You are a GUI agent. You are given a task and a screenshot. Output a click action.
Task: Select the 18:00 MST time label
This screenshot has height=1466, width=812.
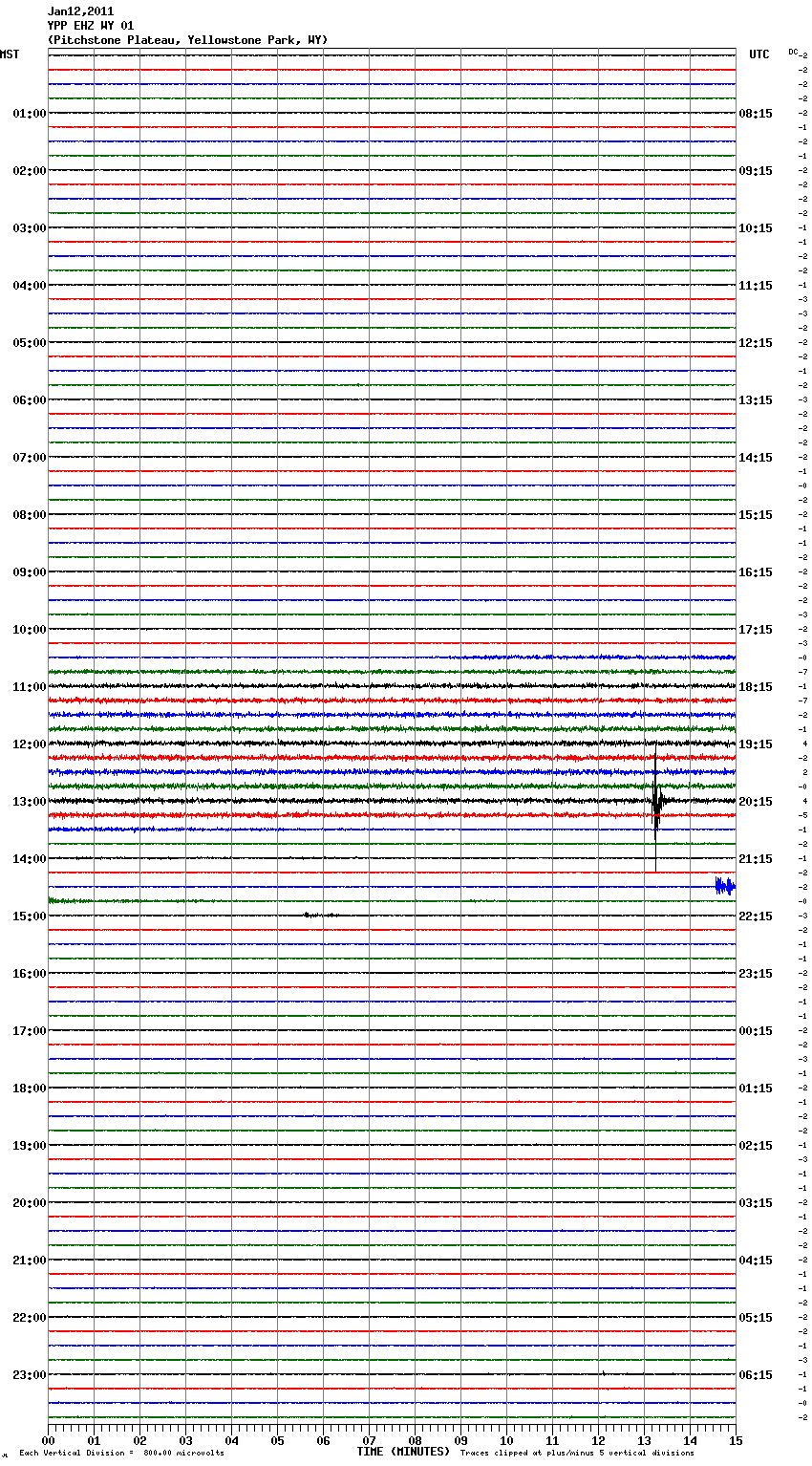[x=29, y=1089]
